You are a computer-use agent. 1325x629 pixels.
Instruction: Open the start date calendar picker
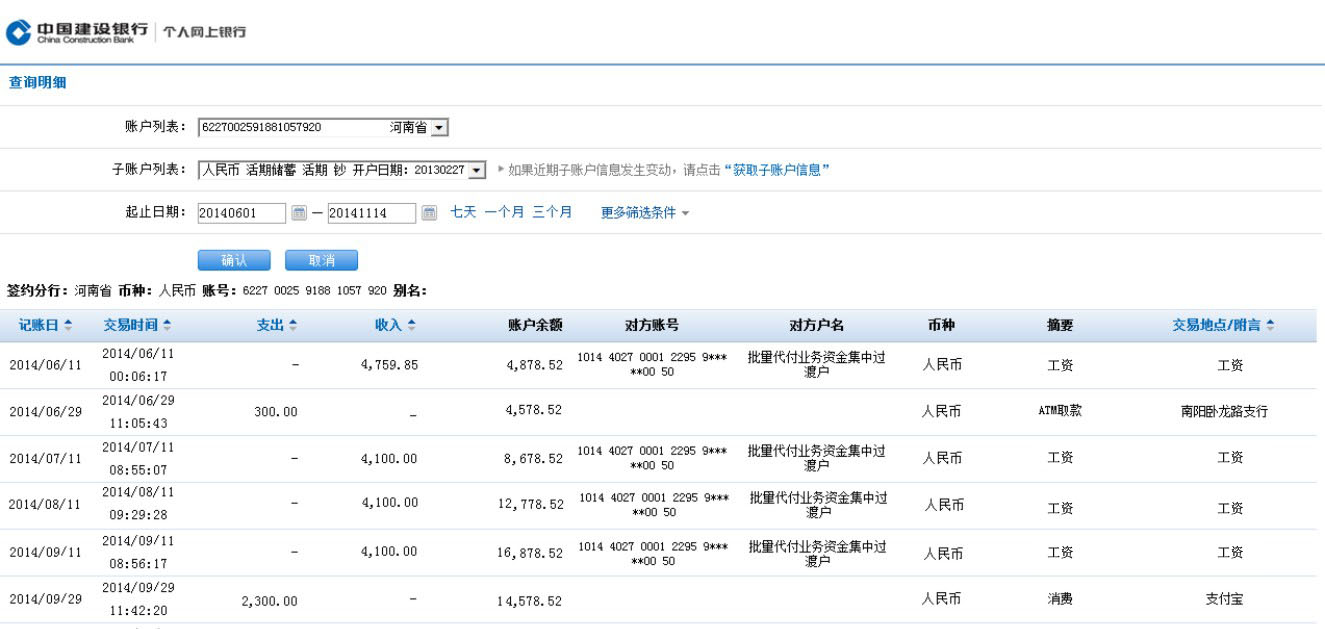[x=299, y=212]
